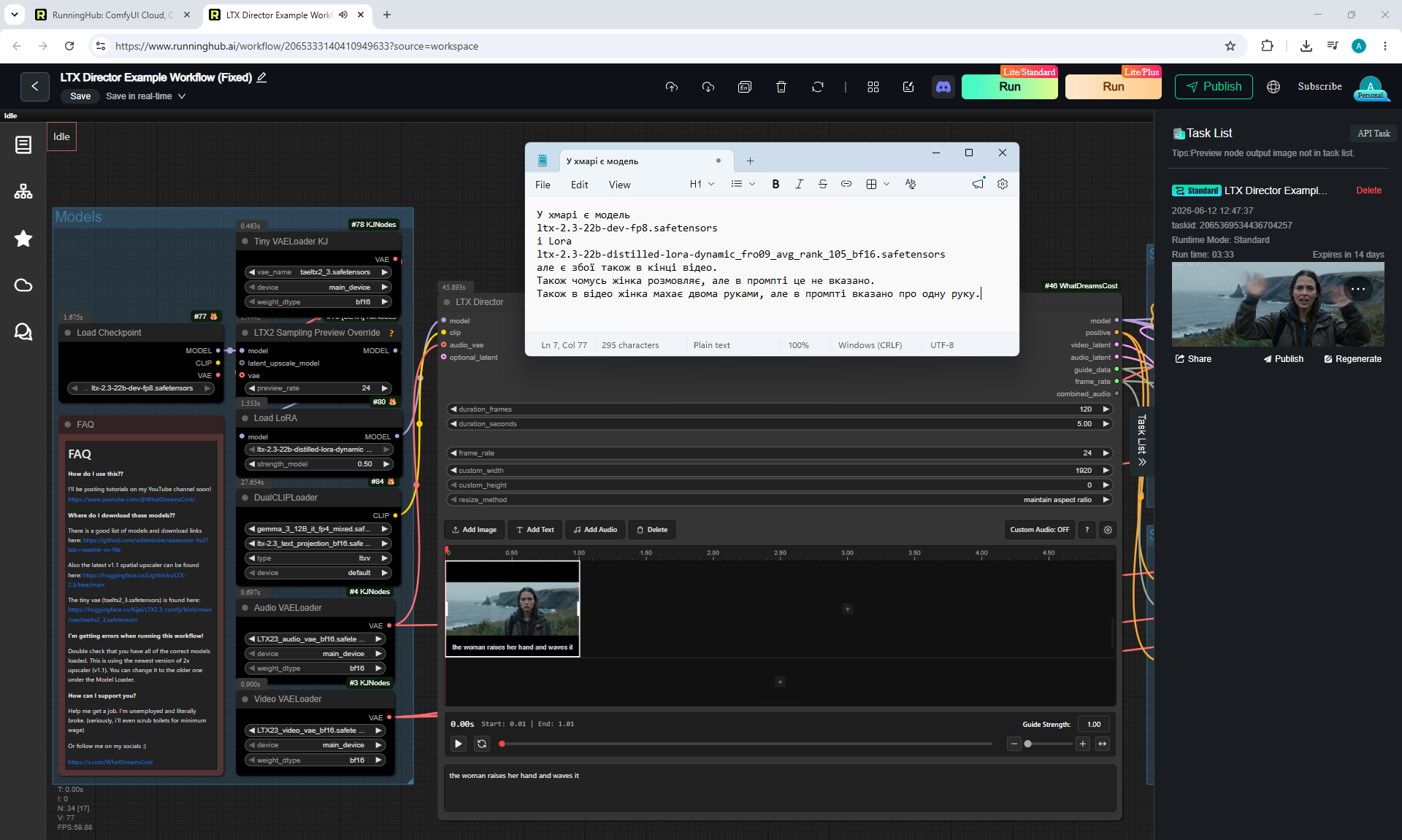Open the Notepad File menu
Viewport: 1402px width, 840px height.
[543, 185]
